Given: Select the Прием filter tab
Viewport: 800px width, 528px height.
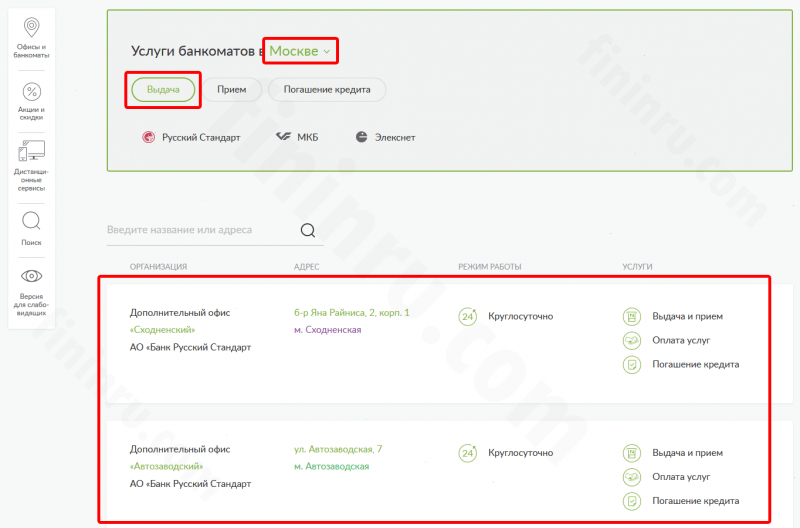Looking at the screenshot, I should point(232,89).
